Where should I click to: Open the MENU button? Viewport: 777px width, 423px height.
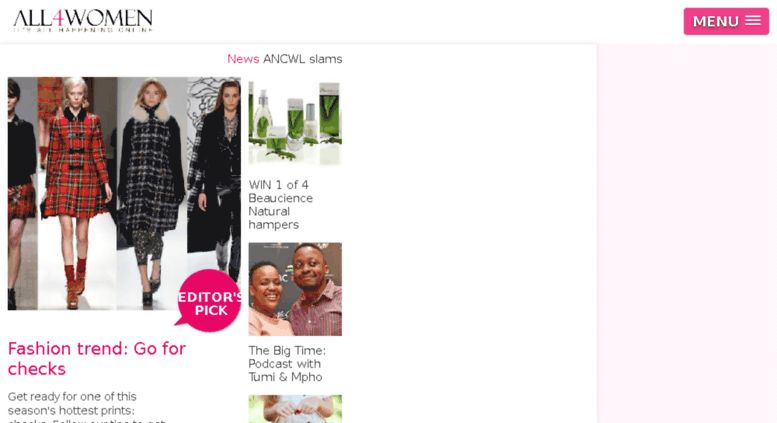(x=726, y=21)
